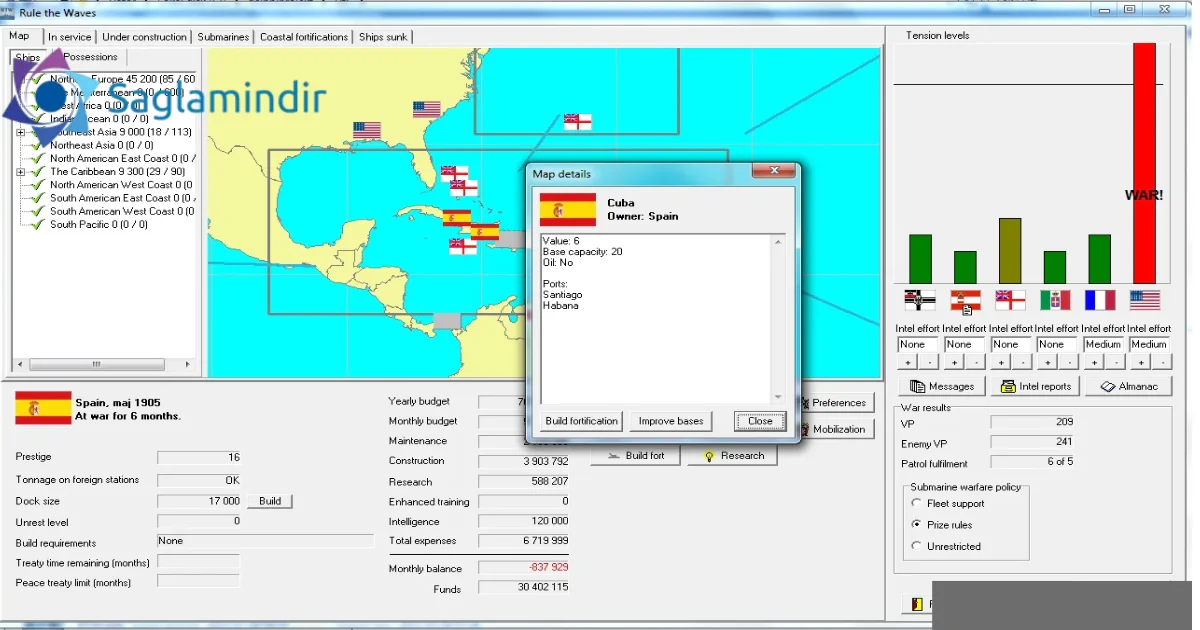This screenshot has height=630, width=1200.
Task: Close the Map details dialog
Action: point(760,421)
